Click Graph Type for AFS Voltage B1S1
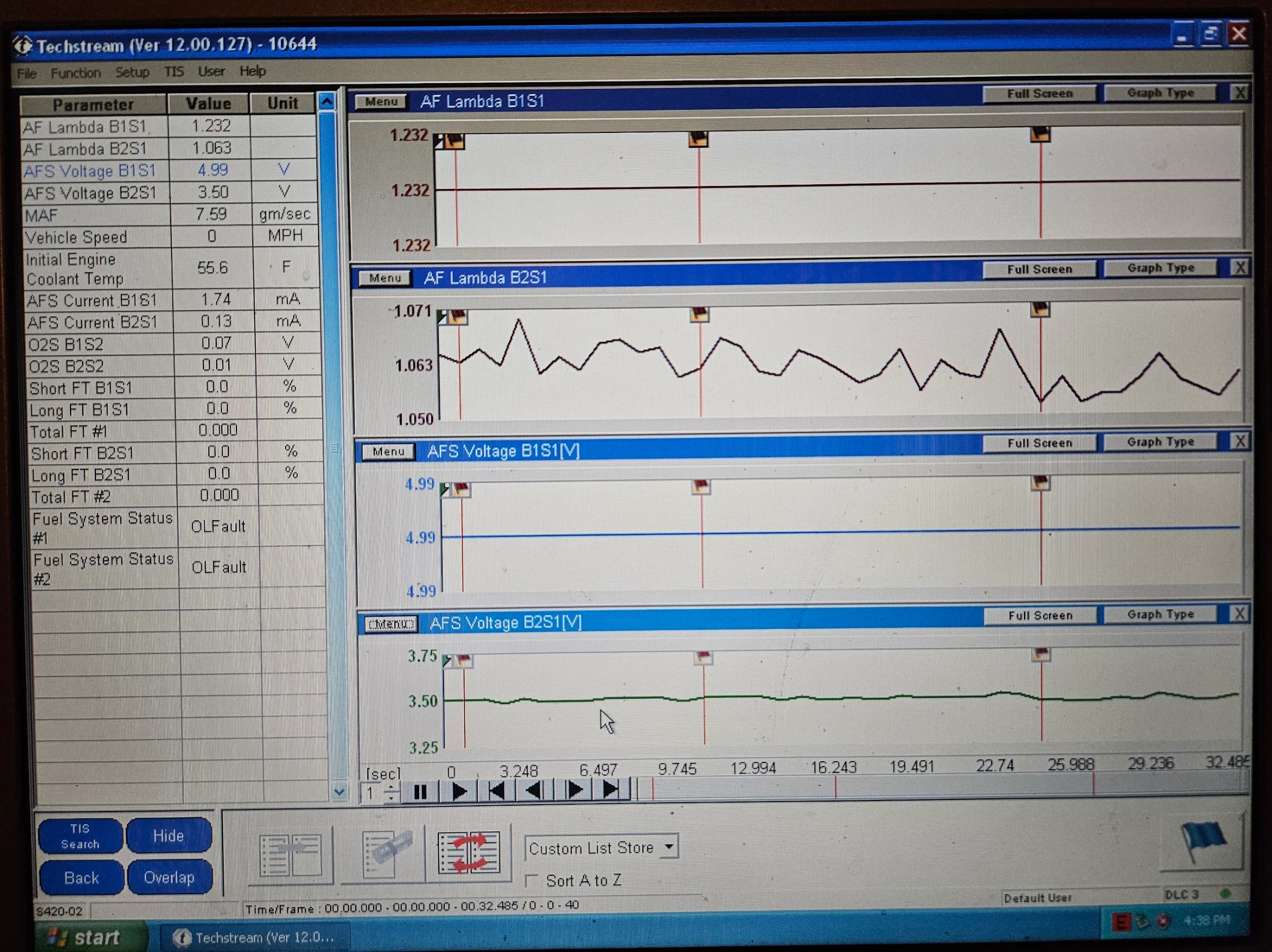This screenshot has height=952, width=1272. point(1160,442)
